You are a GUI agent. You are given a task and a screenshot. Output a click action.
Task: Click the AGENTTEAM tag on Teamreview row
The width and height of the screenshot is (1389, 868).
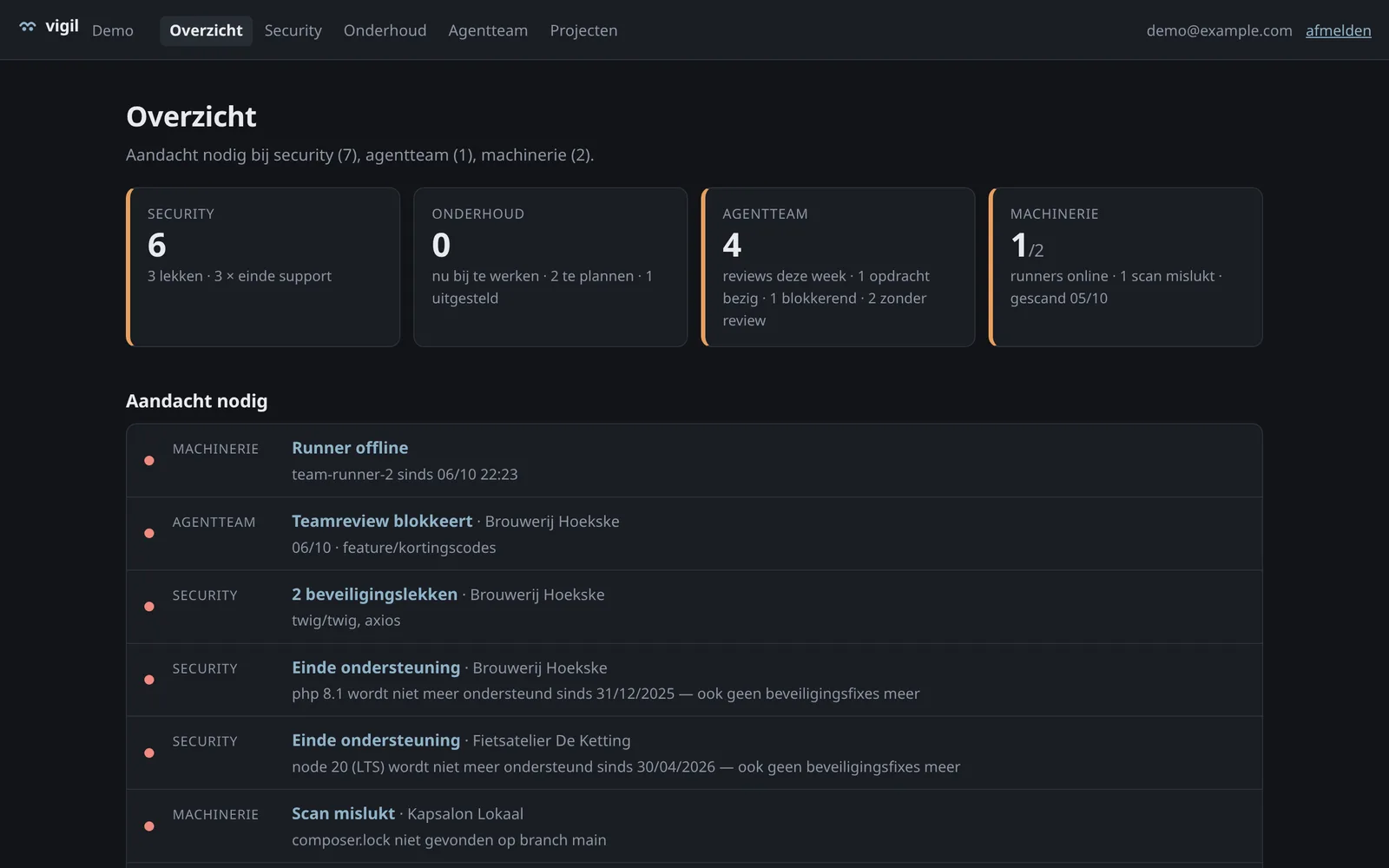click(x=214, y=522)
